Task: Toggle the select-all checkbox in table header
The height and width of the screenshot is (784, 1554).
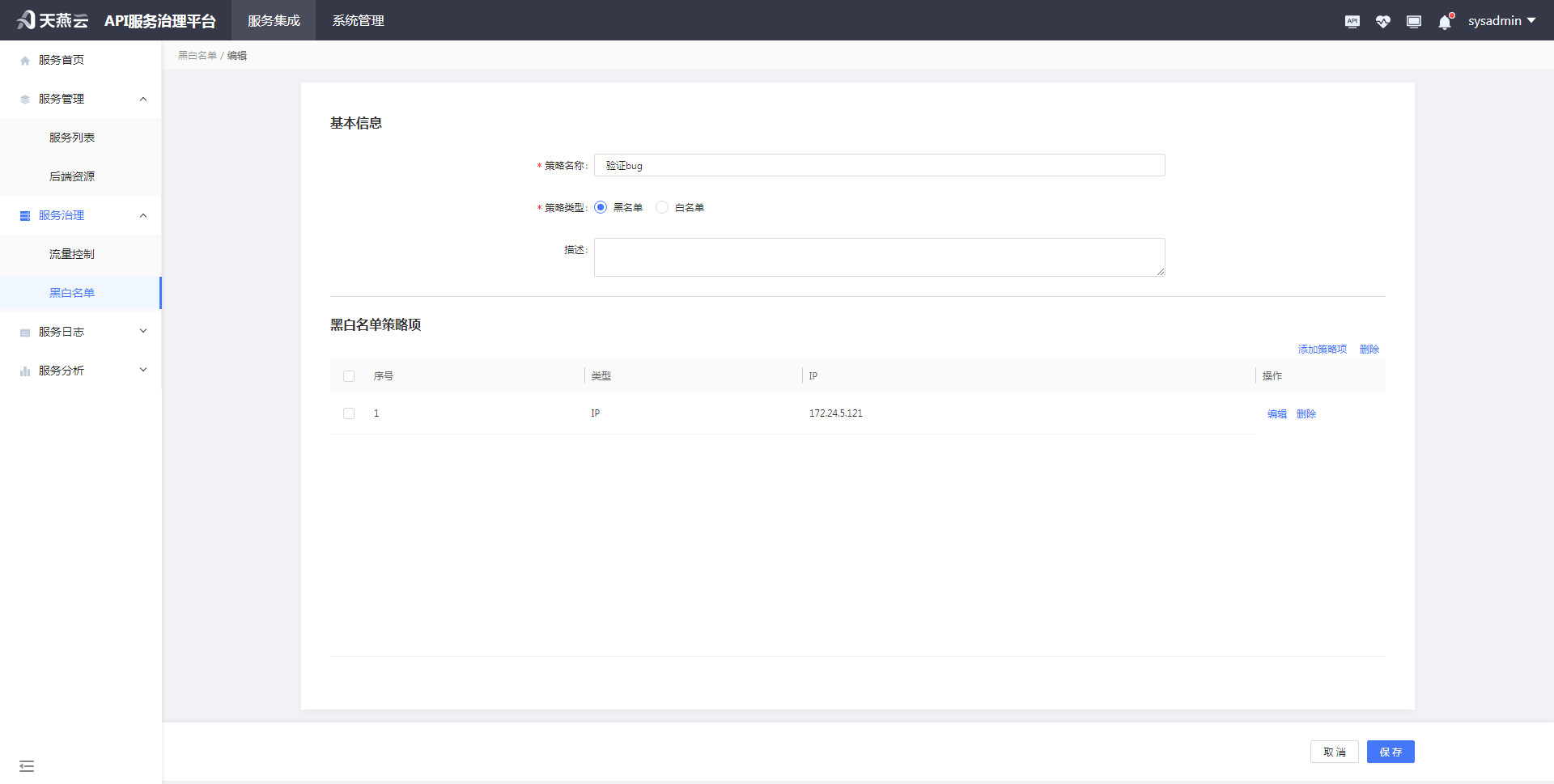Action: pyautogui.click(x=349, y=376)
